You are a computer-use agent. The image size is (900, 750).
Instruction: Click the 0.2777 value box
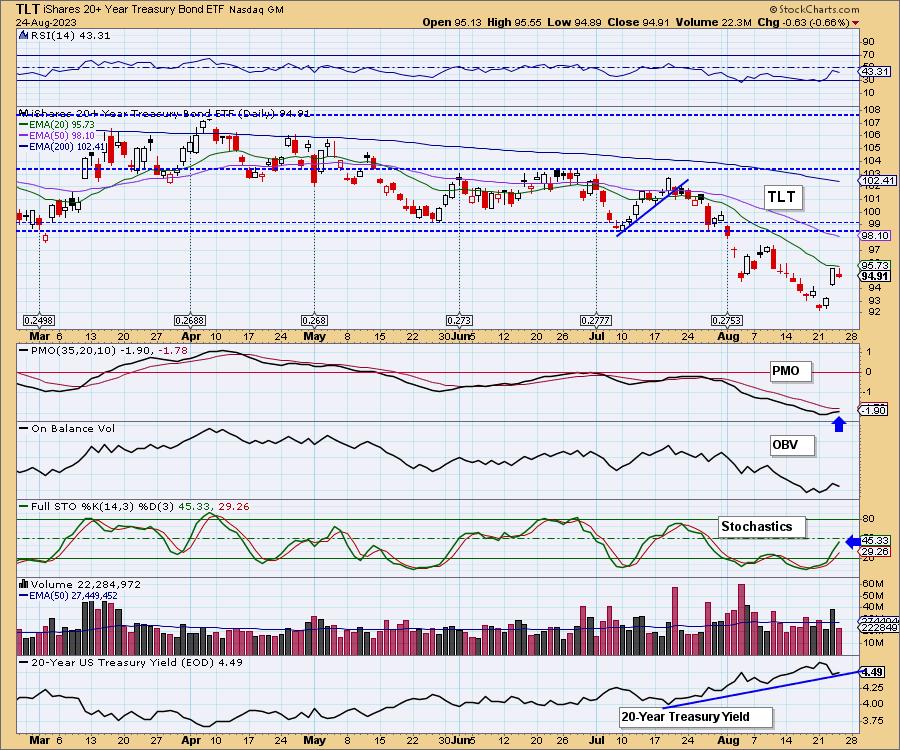coord(596,320)
